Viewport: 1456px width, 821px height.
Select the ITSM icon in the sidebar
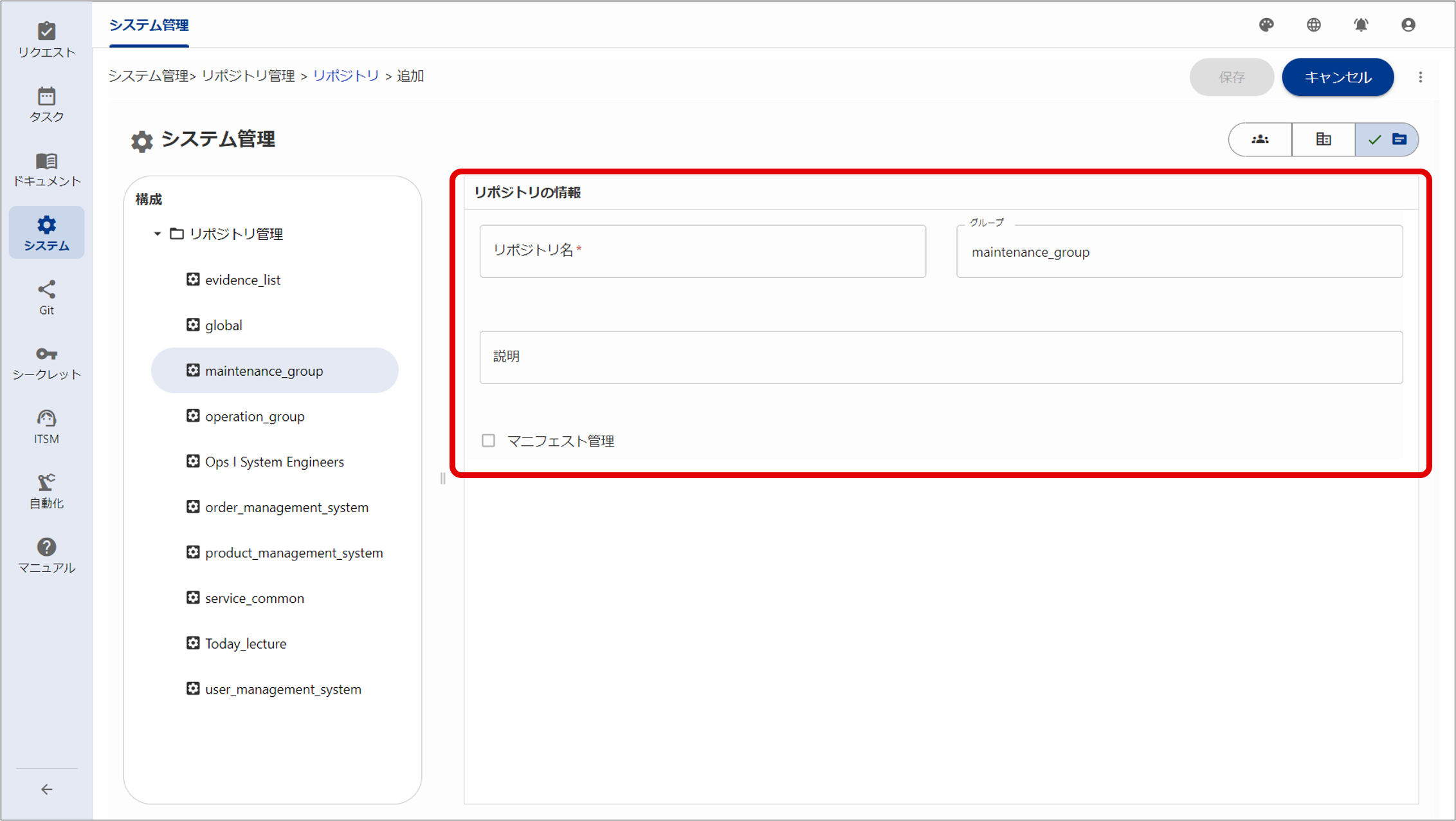pyautogui.click(x=46, y=423)
